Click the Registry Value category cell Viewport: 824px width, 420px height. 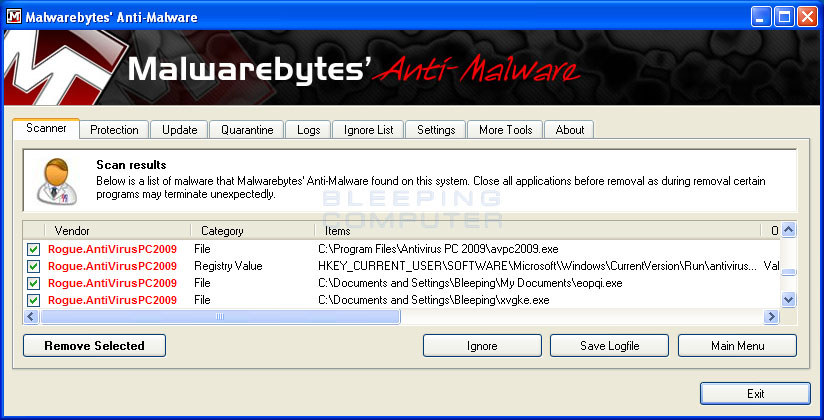(228, 266)
